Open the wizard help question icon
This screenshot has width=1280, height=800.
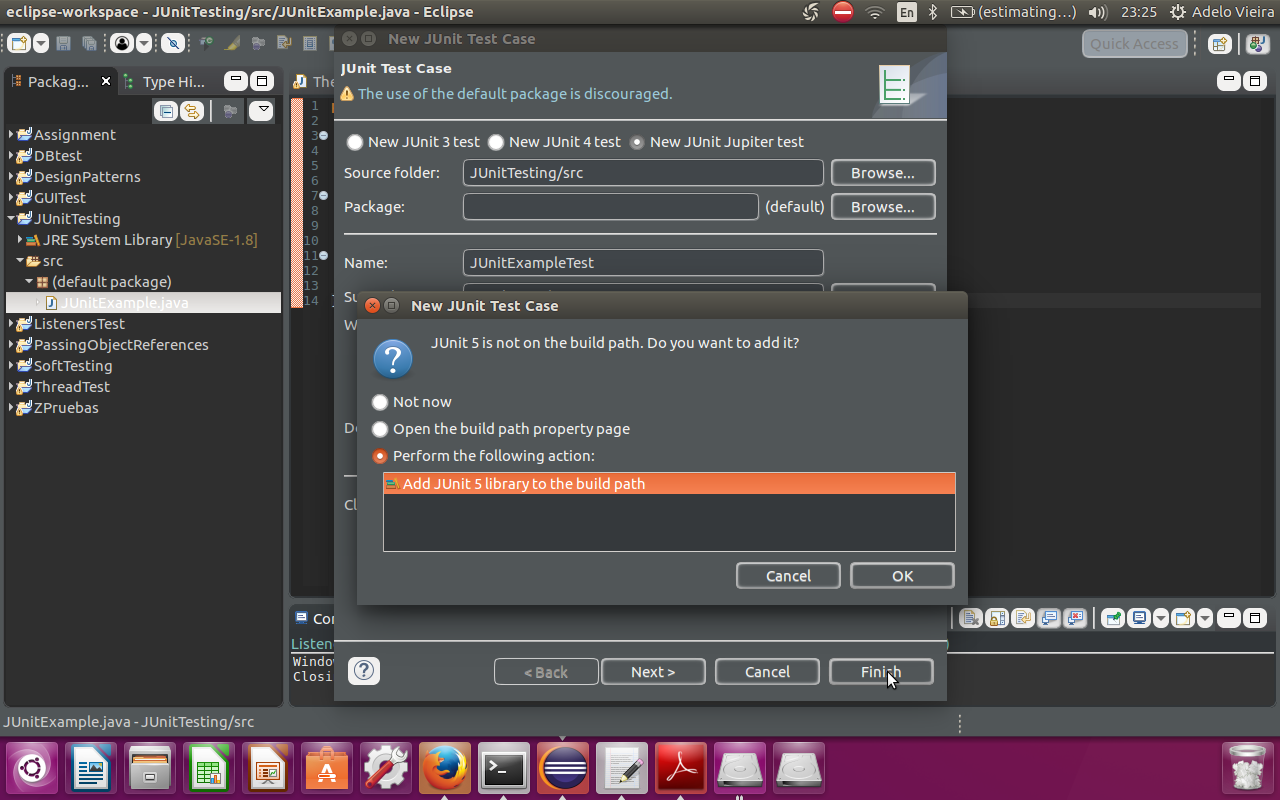click(x=364, y=671)
